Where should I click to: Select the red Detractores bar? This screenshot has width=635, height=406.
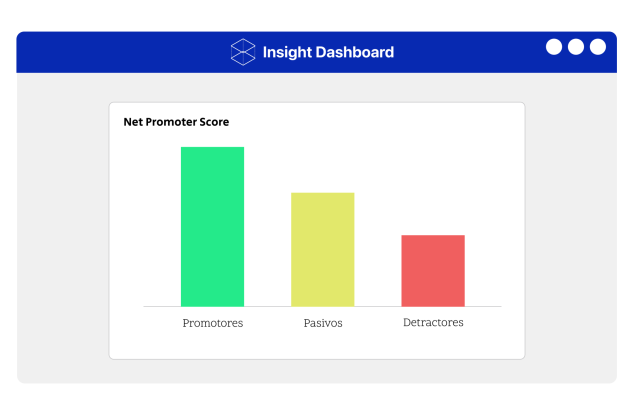[433, 271]
